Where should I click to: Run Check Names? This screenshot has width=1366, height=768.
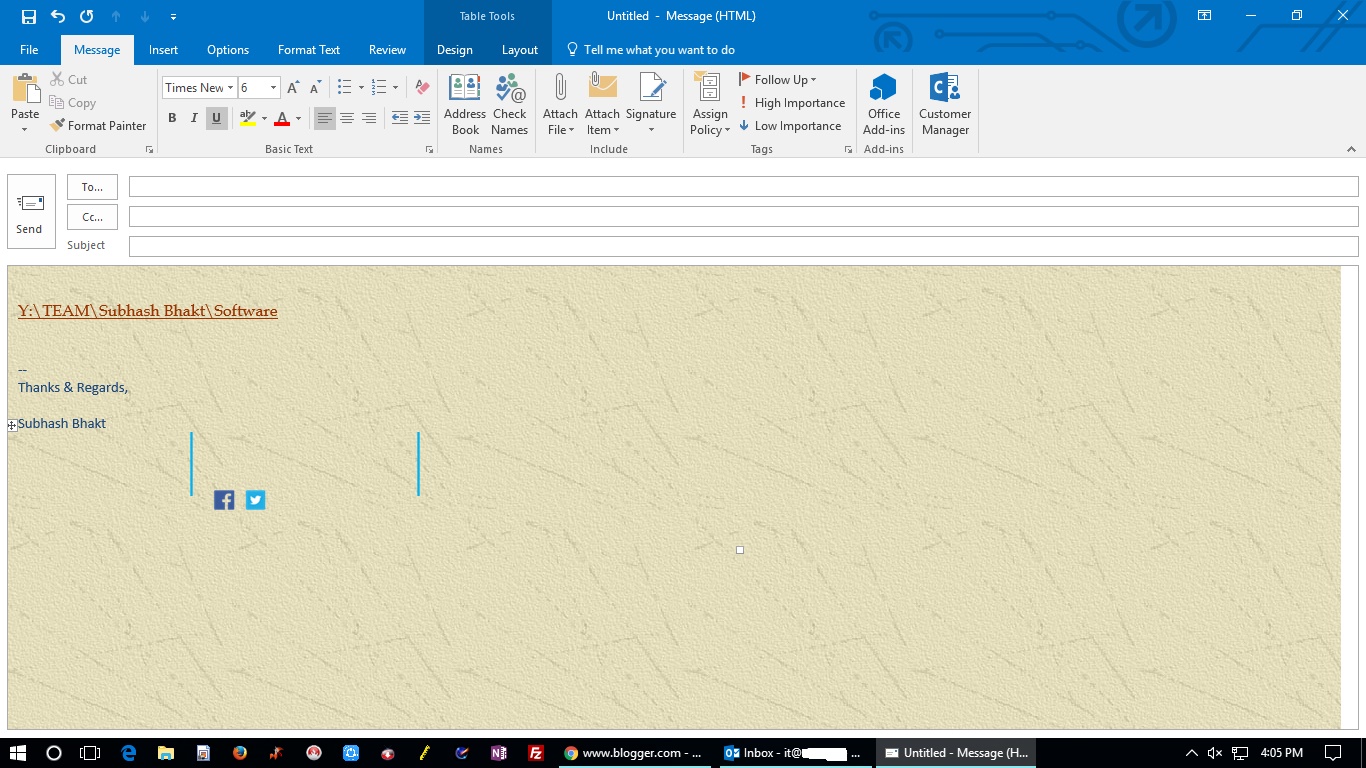click(509, 104)
